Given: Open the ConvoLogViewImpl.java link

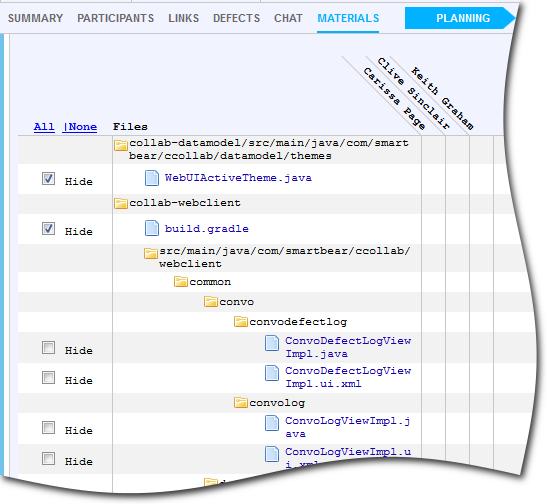Looking at the screenshot, I should point(347,427).
